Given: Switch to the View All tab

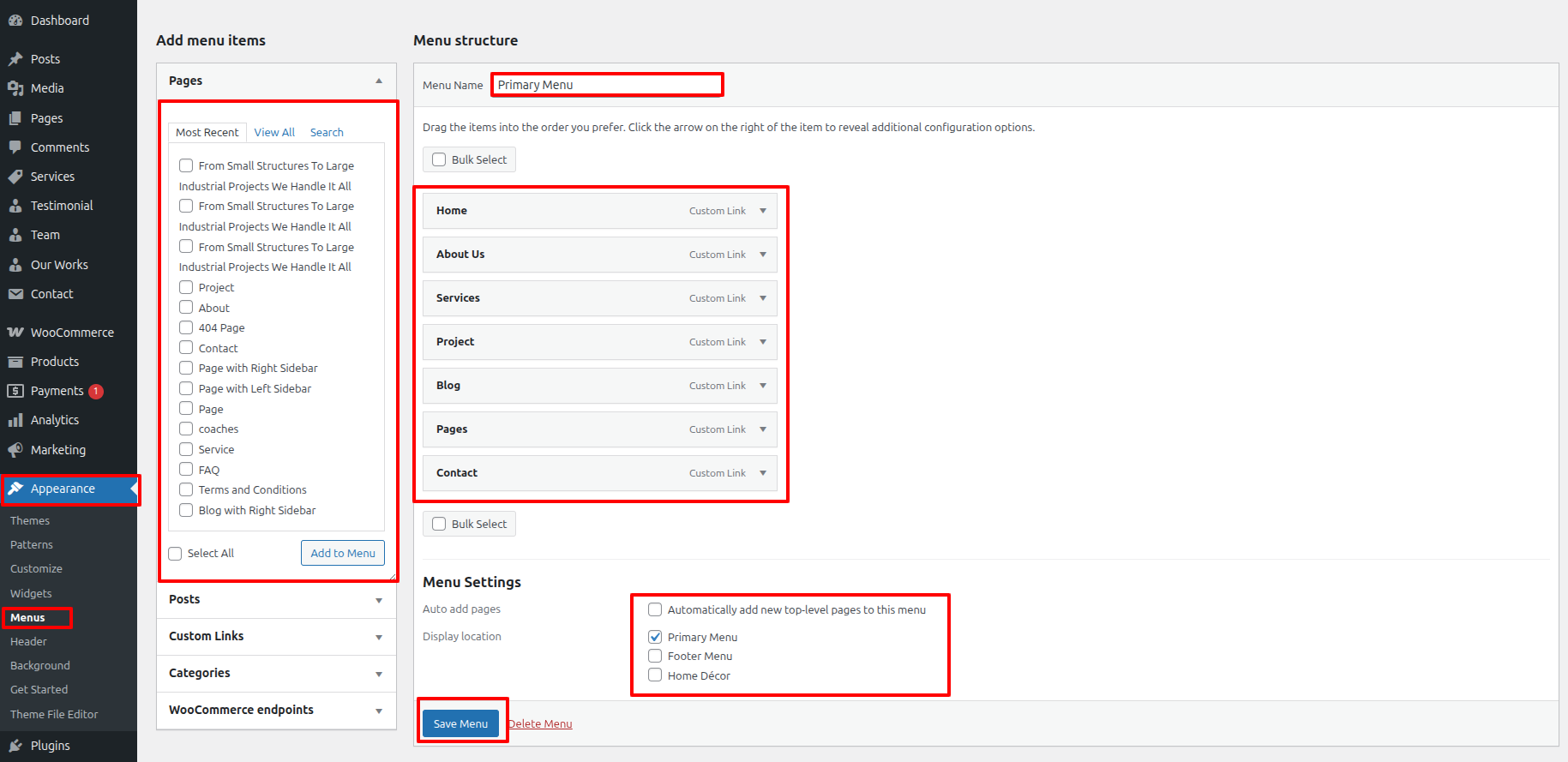Looking at the screenshot, I should click(x=274, y=132).
